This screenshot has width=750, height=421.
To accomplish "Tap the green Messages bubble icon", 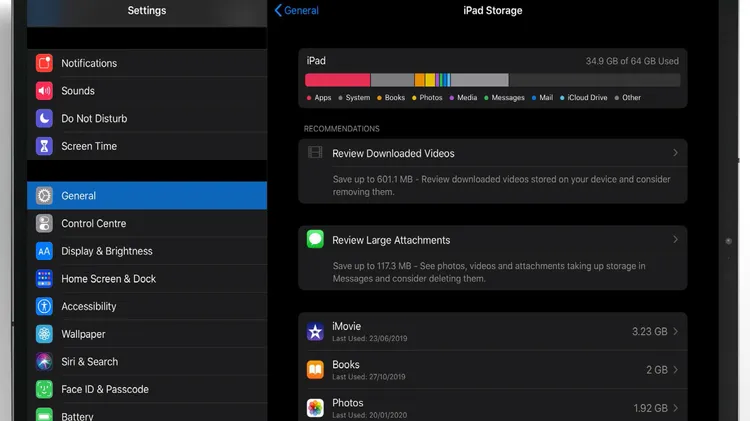I will pos(315,239).
